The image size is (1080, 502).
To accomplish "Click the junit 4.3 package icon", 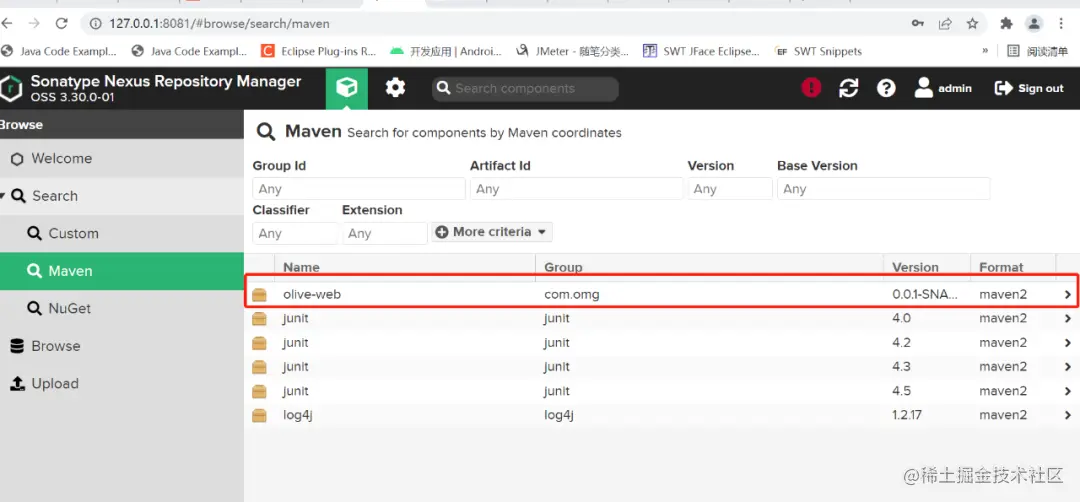I will click(259, 367).
